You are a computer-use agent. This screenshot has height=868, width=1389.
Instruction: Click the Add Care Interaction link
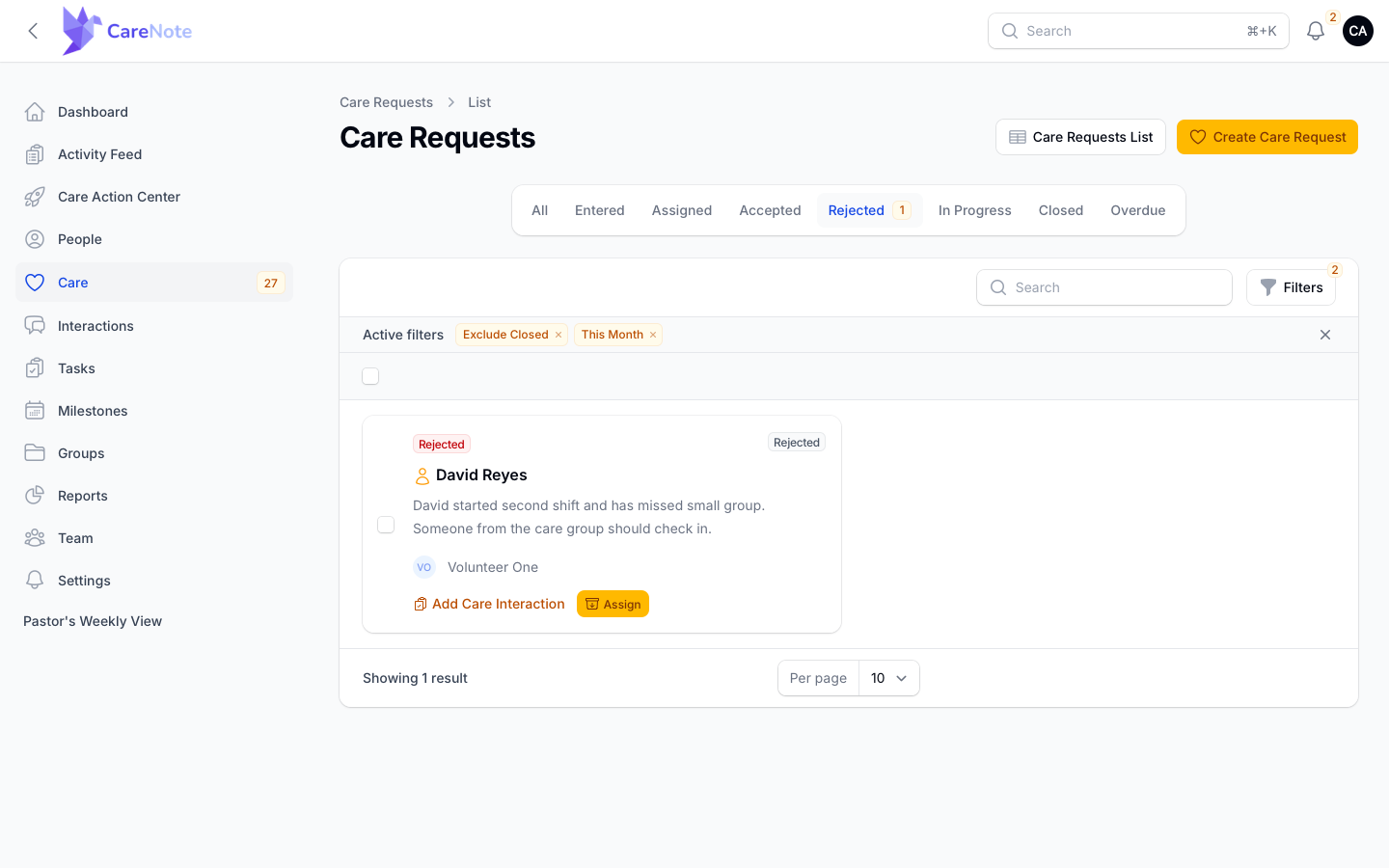[489, 604]
